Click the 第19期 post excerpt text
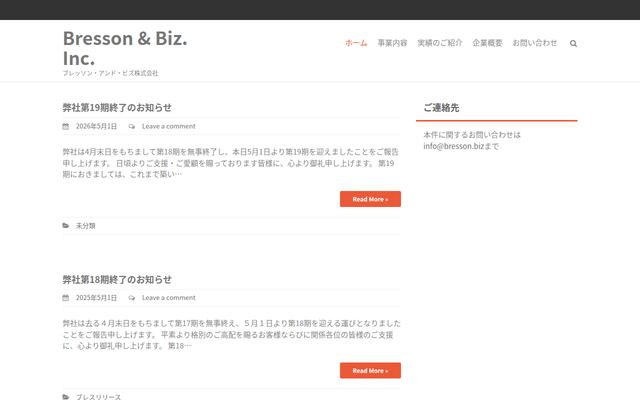The image size is (640, 400). 231,163
